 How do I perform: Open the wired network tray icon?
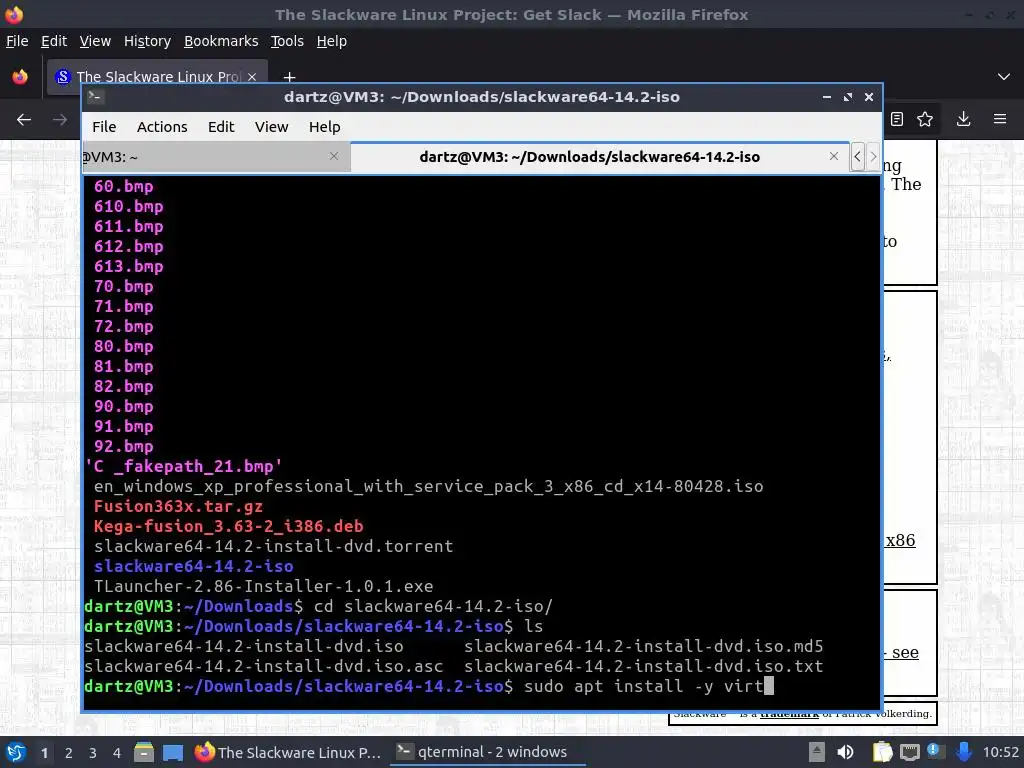coord(909,752)
